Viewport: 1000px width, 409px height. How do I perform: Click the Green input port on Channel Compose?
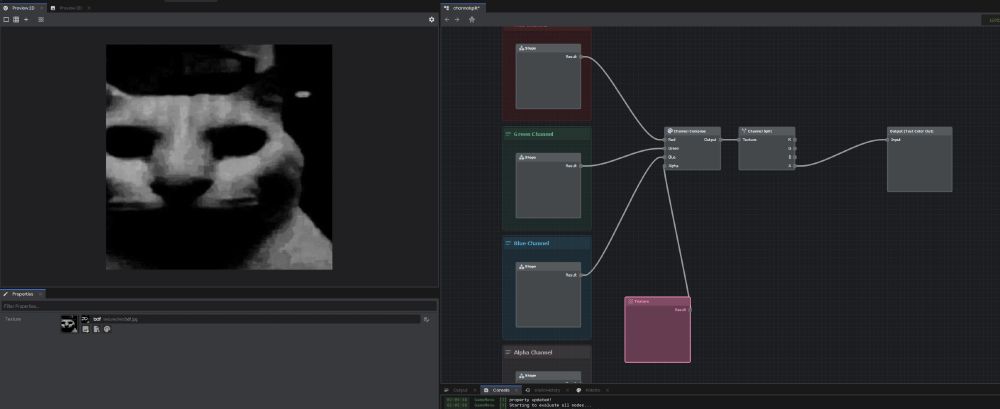coord(665,148)
